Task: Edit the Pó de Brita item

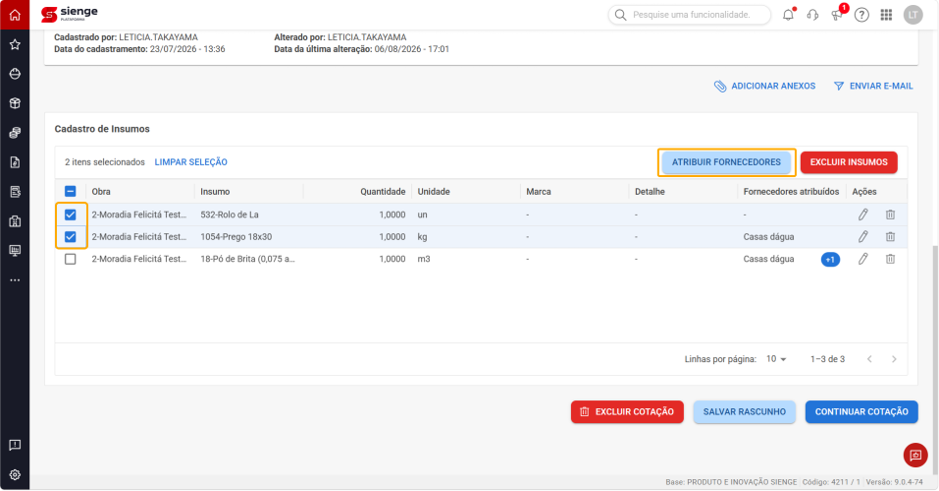Action: (863, 259)
